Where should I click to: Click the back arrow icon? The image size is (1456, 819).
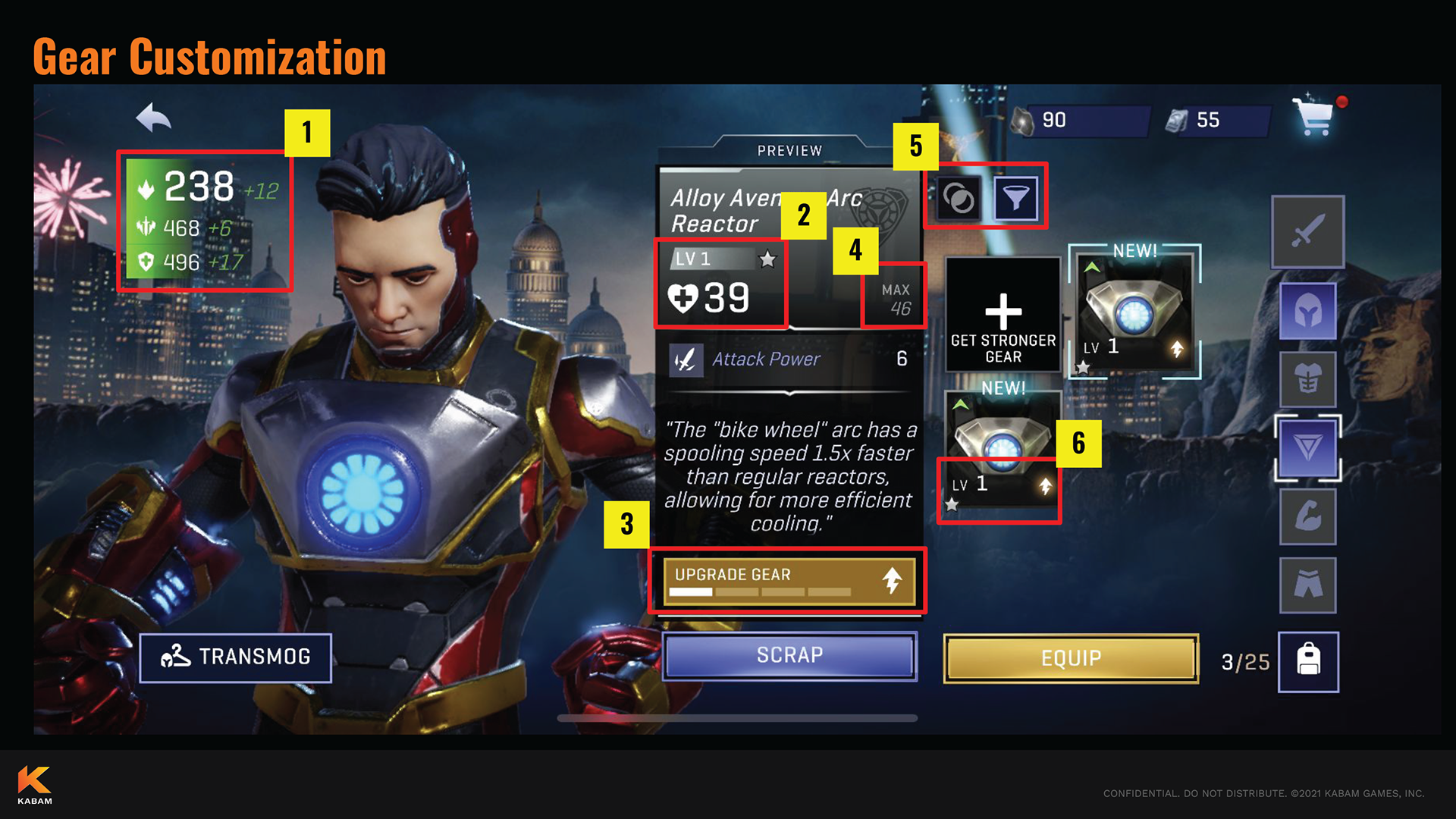point(153,118)
